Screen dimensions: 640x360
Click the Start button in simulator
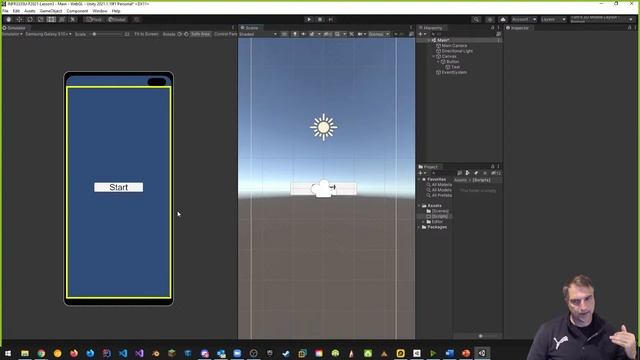click(x=118, y=187)
